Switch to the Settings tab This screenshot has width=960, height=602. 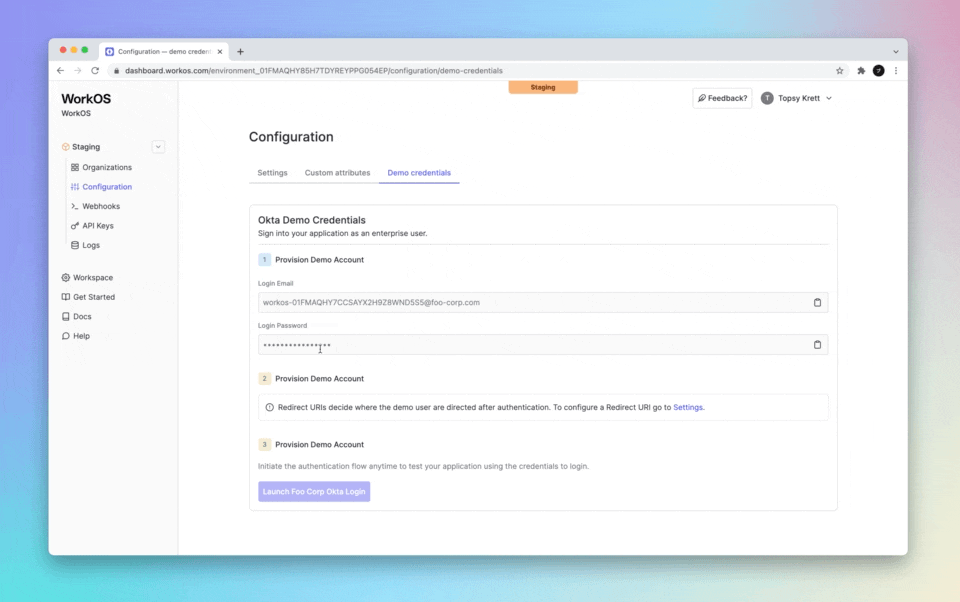pos(272,173)
